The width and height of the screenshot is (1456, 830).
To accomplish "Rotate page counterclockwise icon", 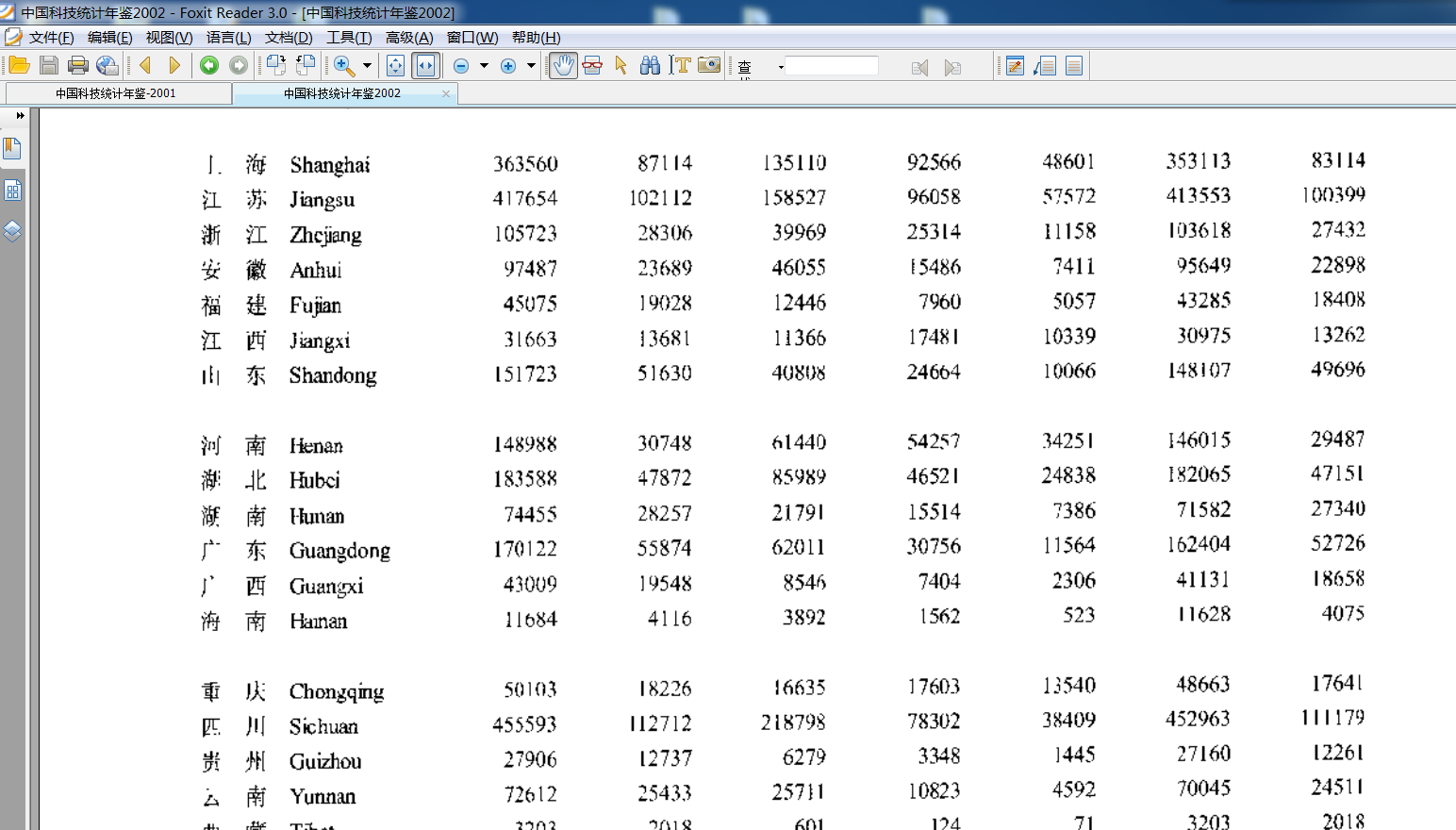I will [x=306, y=65].
